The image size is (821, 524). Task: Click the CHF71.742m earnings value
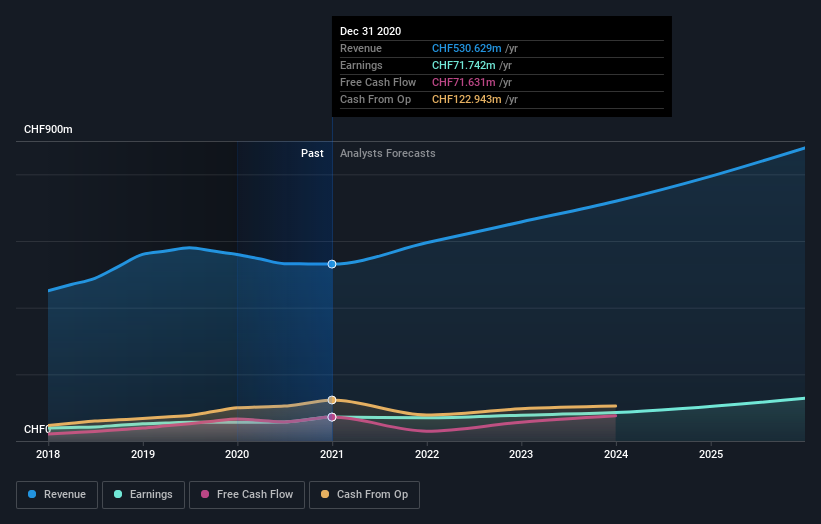463,65
